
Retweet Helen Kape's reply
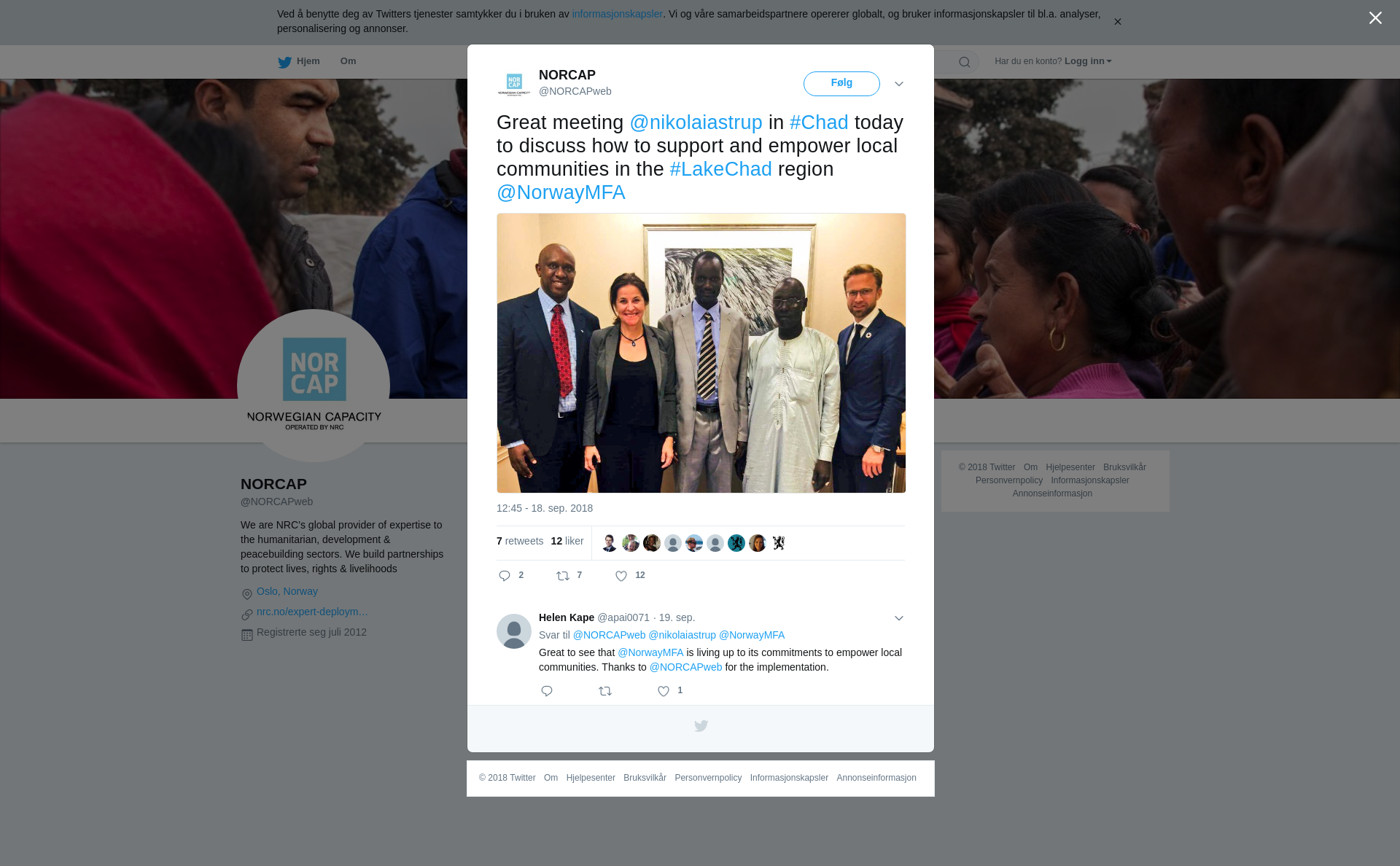tap(605, 691)
